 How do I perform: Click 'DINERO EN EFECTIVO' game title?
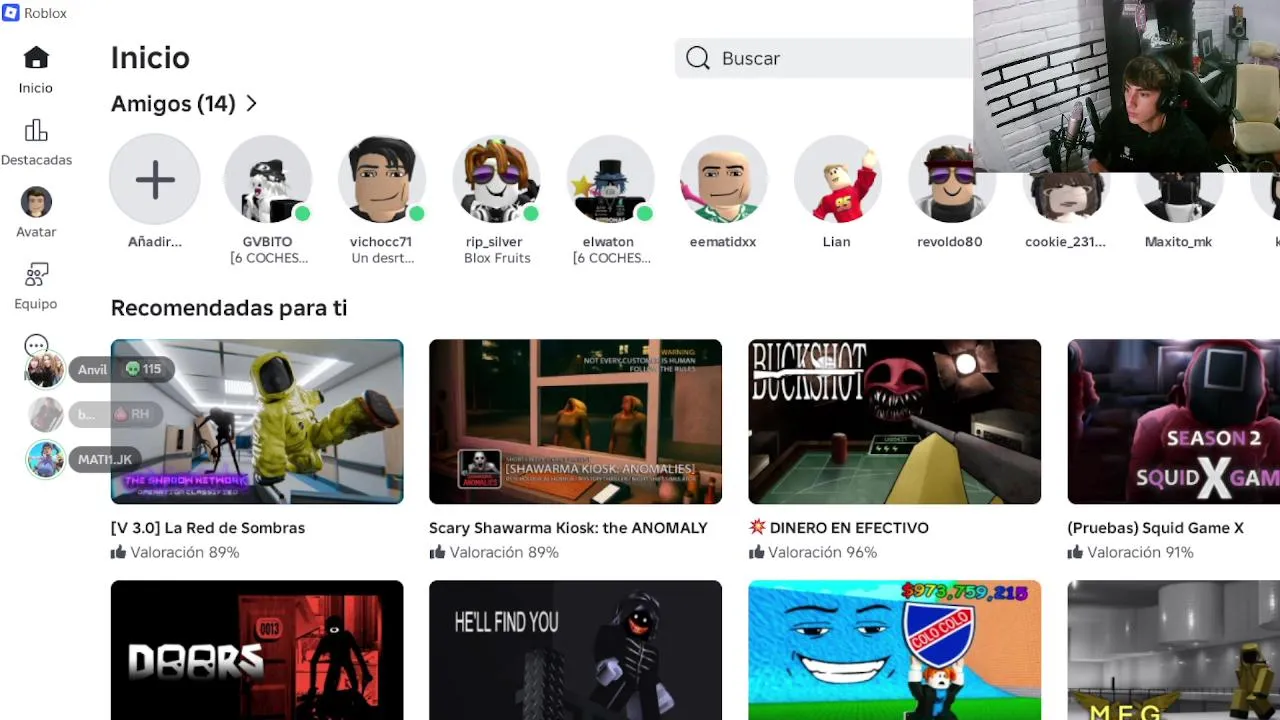pyautogui.click(x=849, y=528)
